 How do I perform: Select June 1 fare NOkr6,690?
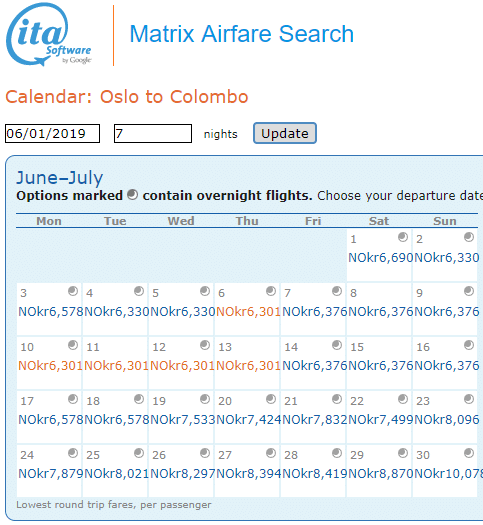(x=381, y=257)
